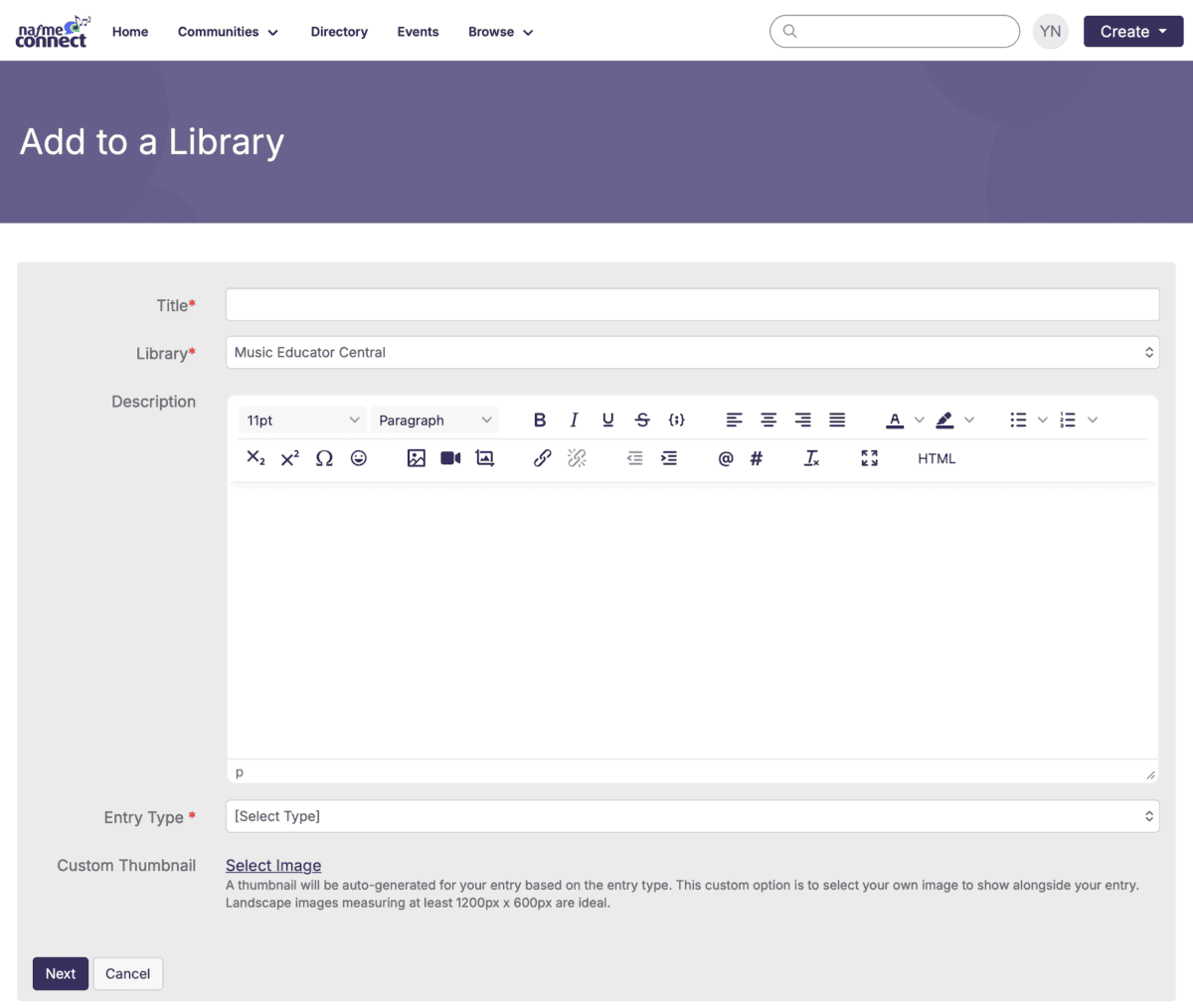The image size is (1193, 1008).
Task: Open the image crop/edit tool
Action: (485, 458)
